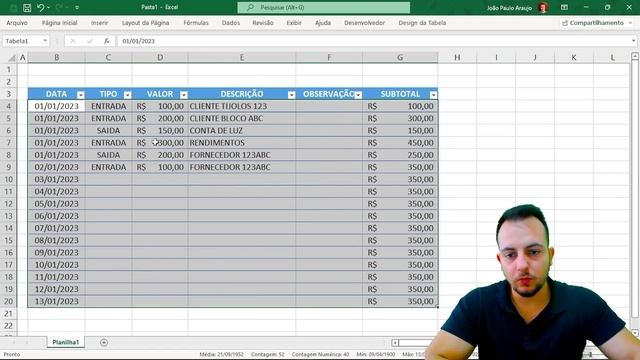Click the Save icon in quick access toolbar
Screen dimensions: 640x360
[x=27, y=8]
